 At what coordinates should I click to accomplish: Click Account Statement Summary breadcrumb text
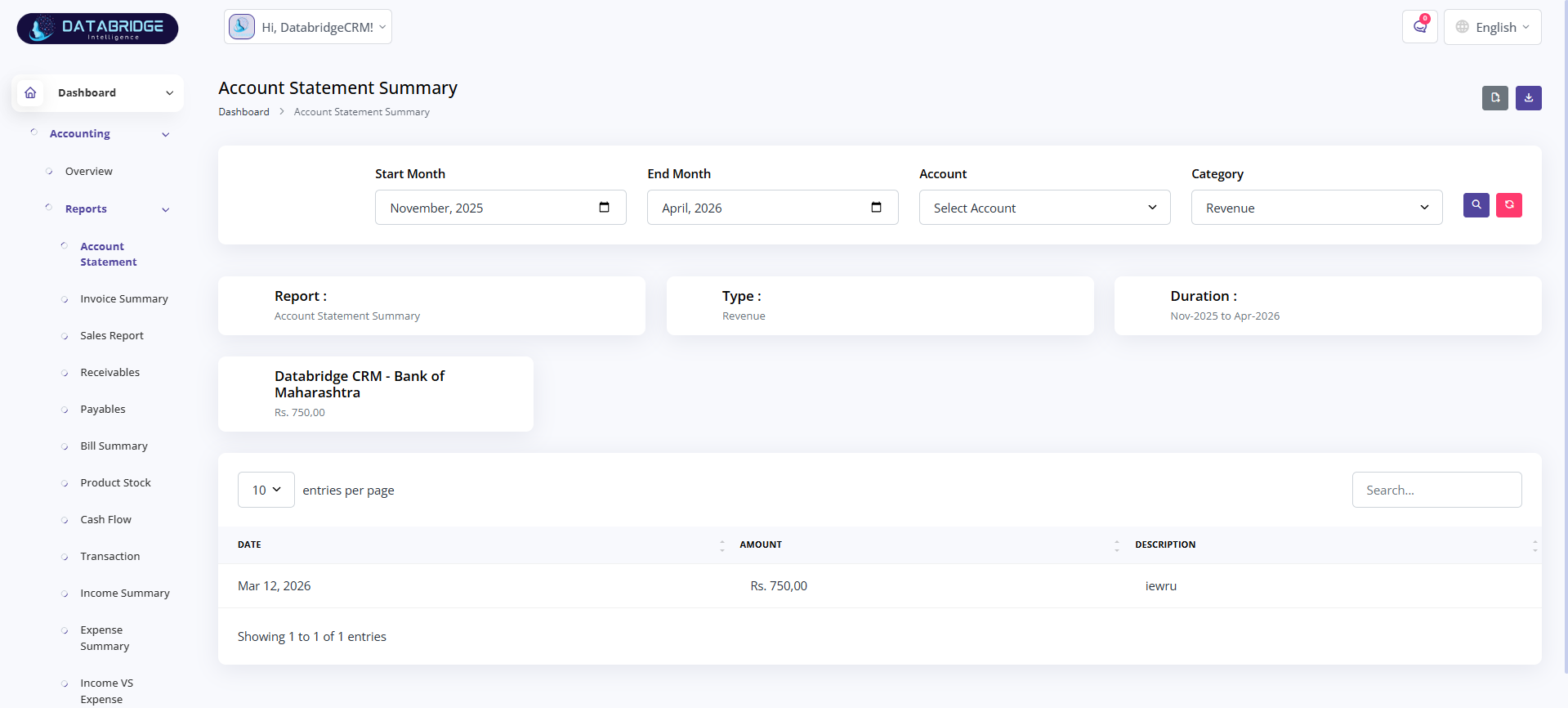coord(362,112)
